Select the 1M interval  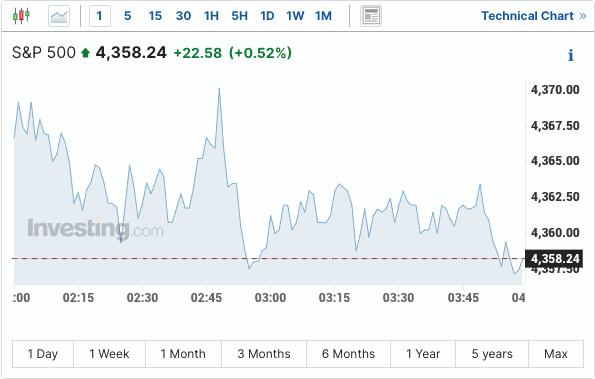[x=323, y=16]
